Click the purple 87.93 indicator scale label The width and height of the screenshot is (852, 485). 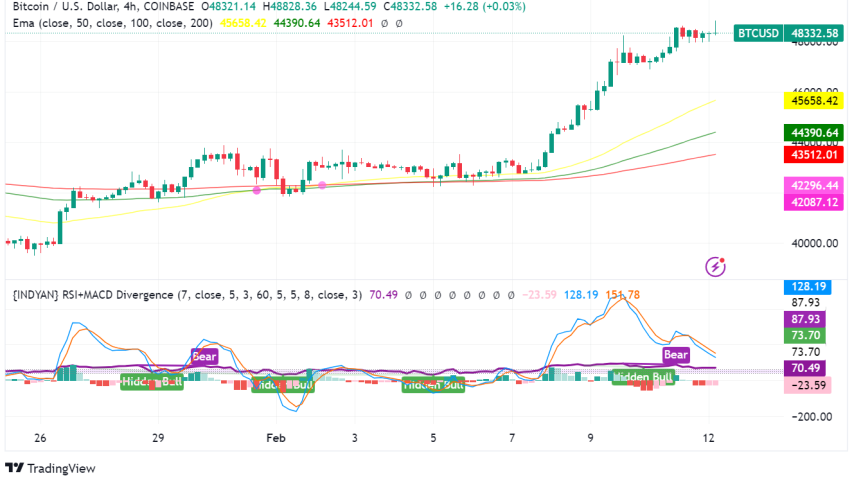(x=805, y=319)
